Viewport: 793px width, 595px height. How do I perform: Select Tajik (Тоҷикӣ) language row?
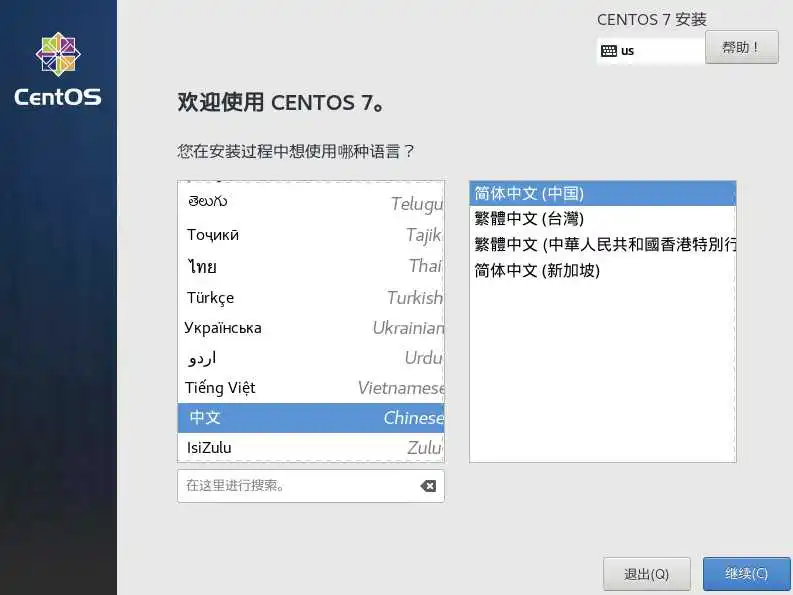point(311,234)
